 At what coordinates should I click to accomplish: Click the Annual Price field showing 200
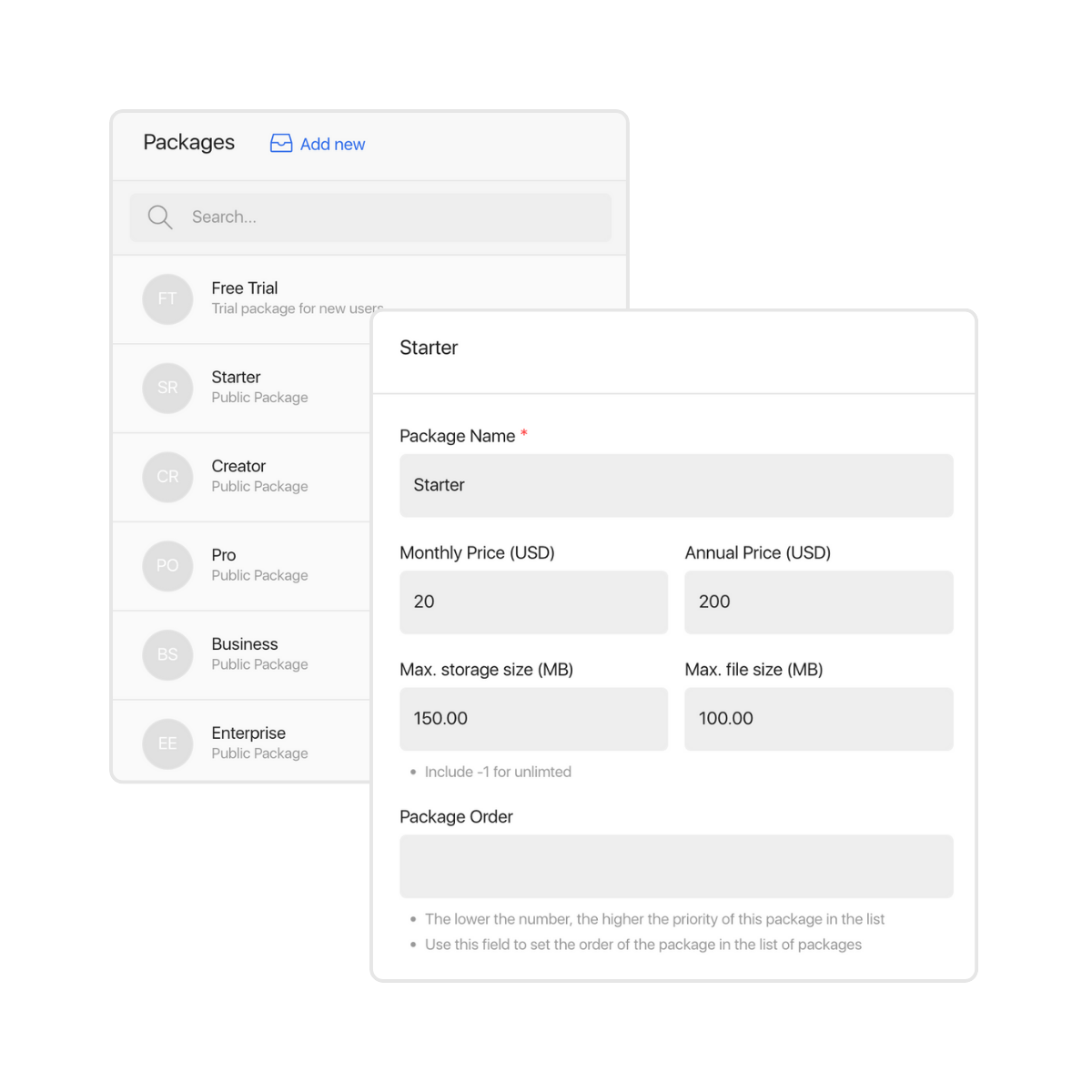click(819, 602)
